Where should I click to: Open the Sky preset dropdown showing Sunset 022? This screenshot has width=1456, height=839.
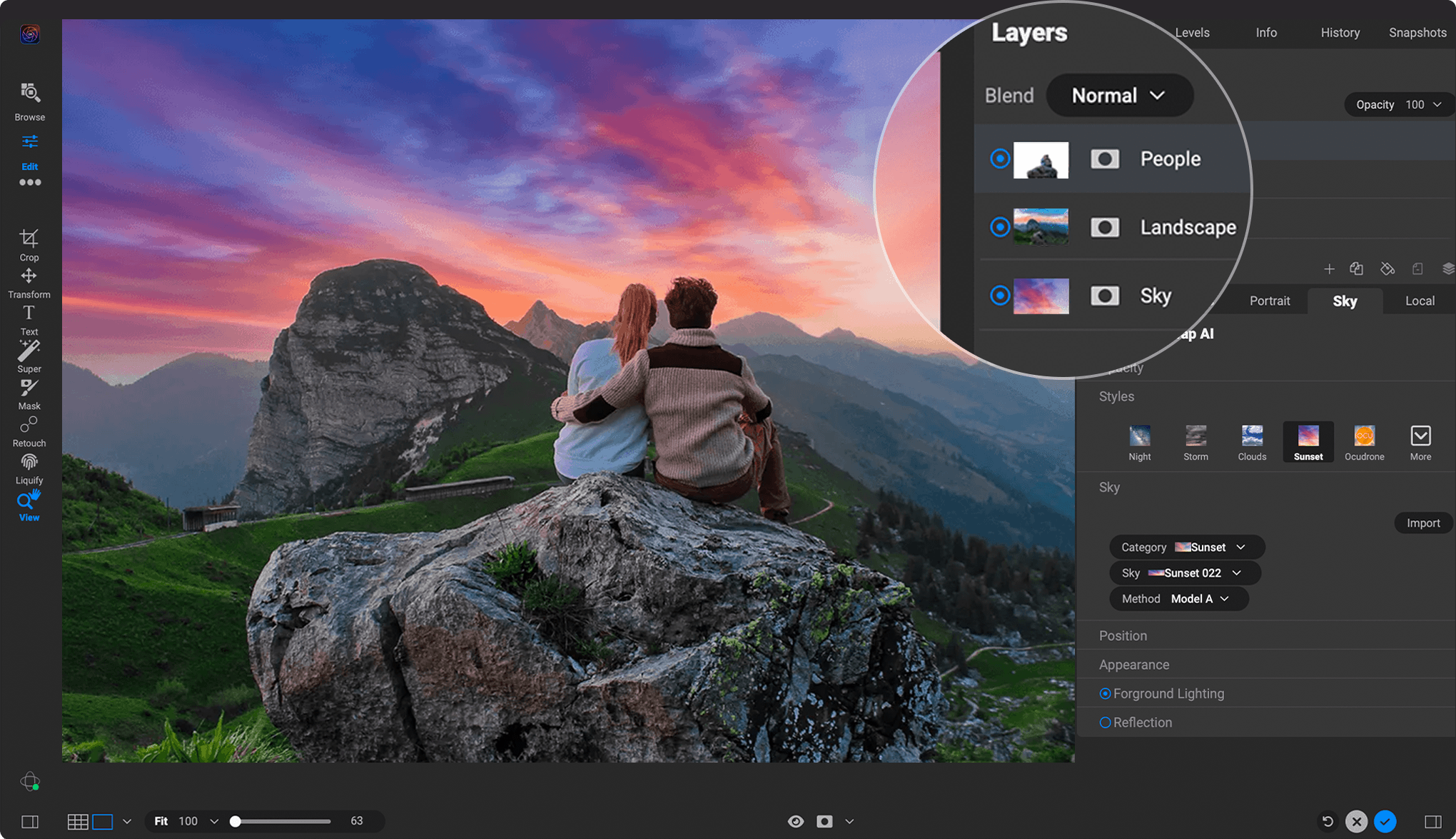1185,572
